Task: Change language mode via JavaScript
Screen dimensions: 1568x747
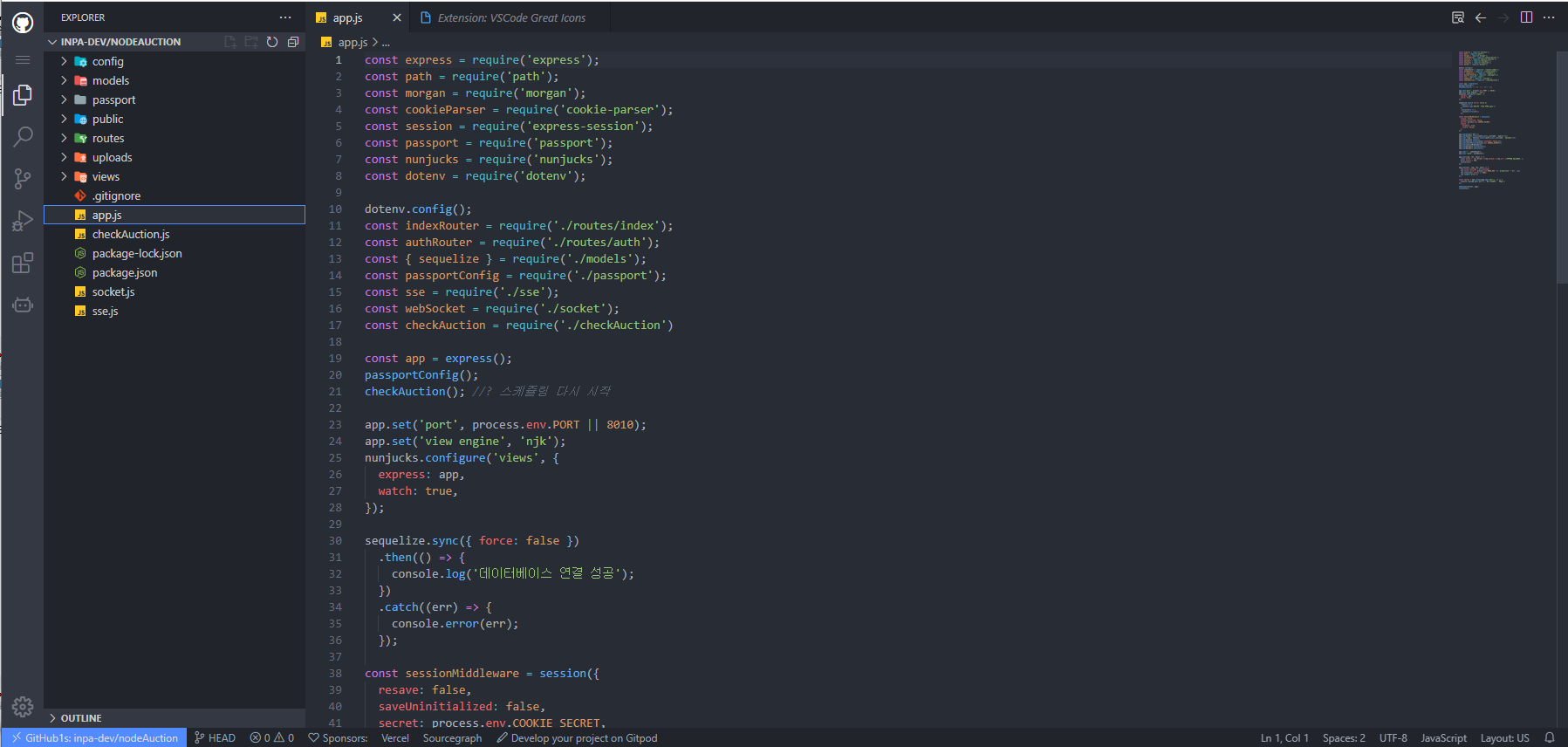Action: pos(1443,738)
